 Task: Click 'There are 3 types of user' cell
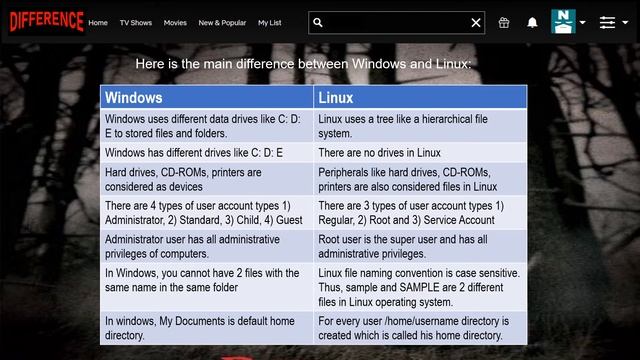point(420,213)
